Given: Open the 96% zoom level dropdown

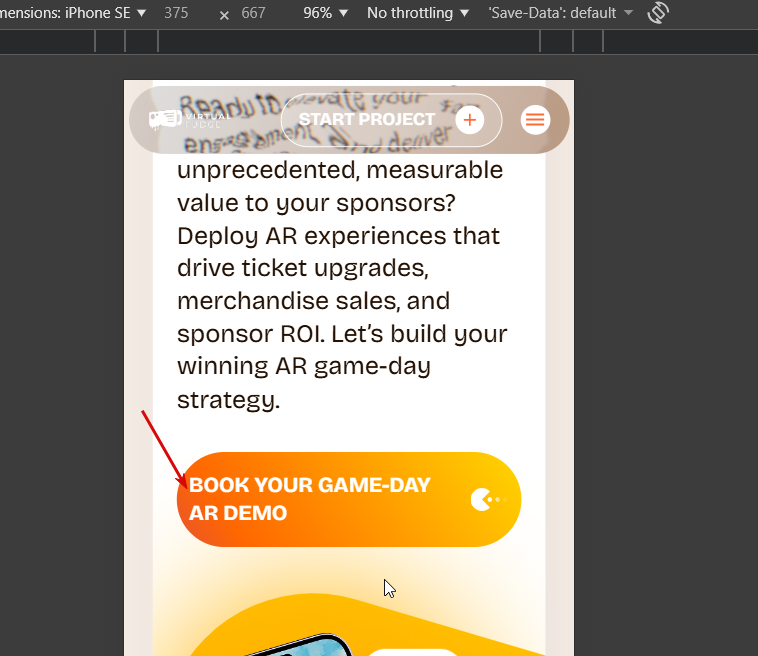Looking at the screenshot, I should 325,13.
